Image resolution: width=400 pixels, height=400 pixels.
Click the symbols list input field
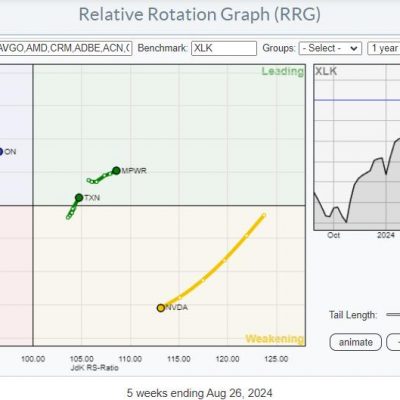[x=66, y=48]
